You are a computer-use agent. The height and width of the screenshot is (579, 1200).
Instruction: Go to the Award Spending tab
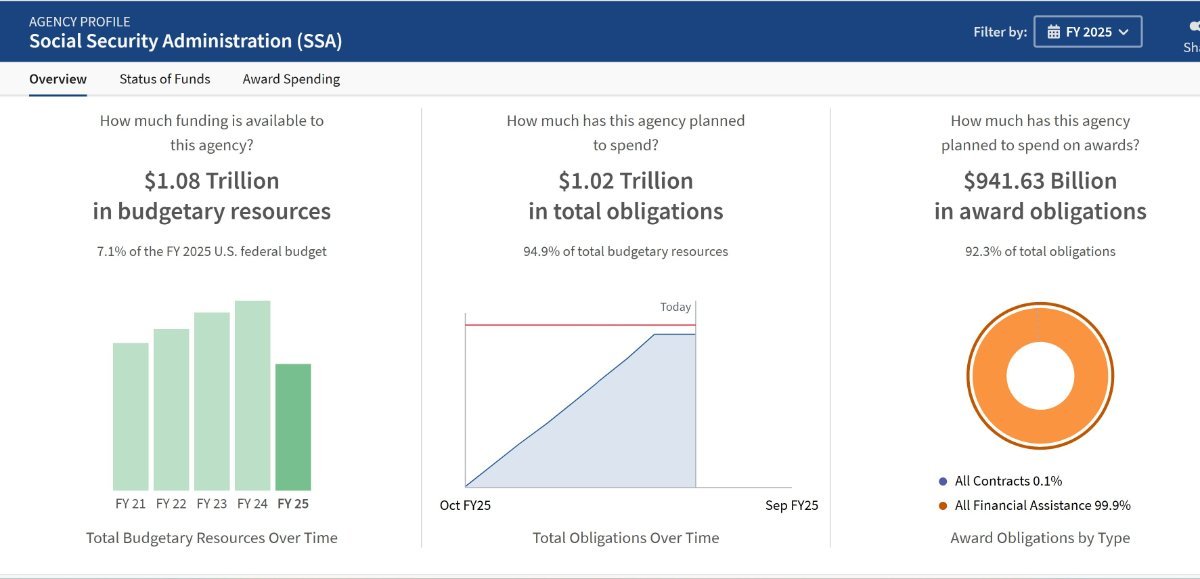(x=291, y=79)
